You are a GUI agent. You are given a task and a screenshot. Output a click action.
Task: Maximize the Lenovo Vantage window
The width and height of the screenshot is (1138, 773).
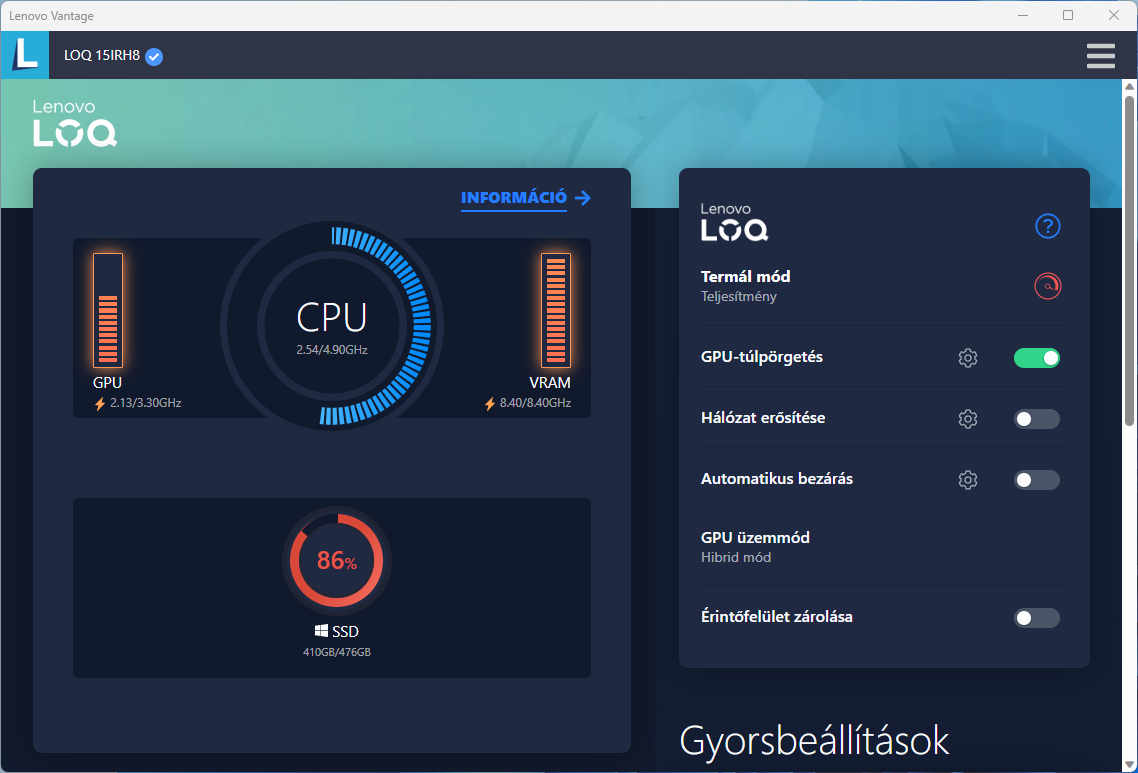1068,15
